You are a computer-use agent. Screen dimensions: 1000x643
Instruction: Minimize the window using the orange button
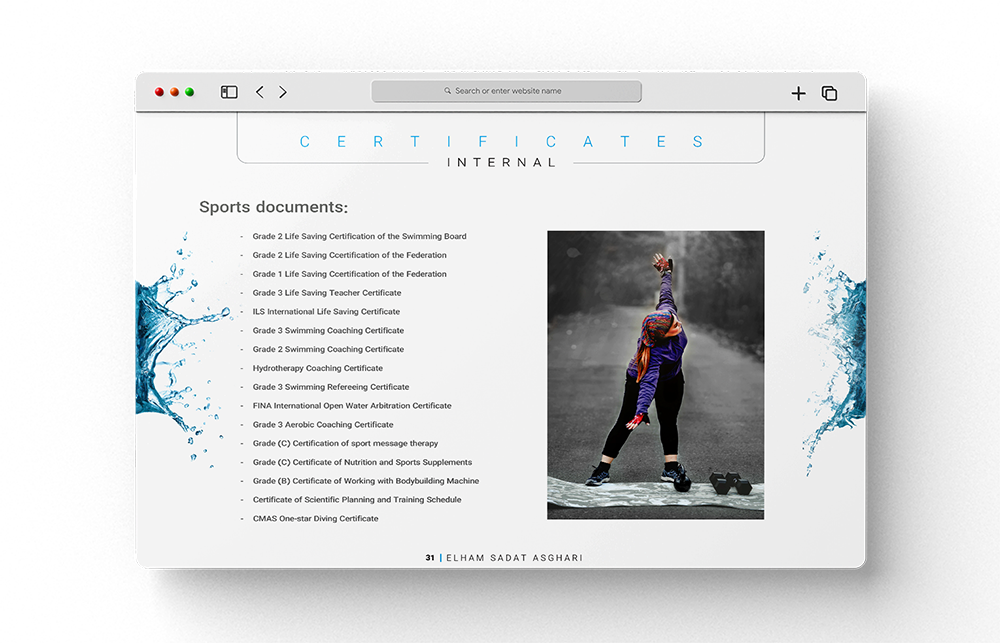click(174, 92)
